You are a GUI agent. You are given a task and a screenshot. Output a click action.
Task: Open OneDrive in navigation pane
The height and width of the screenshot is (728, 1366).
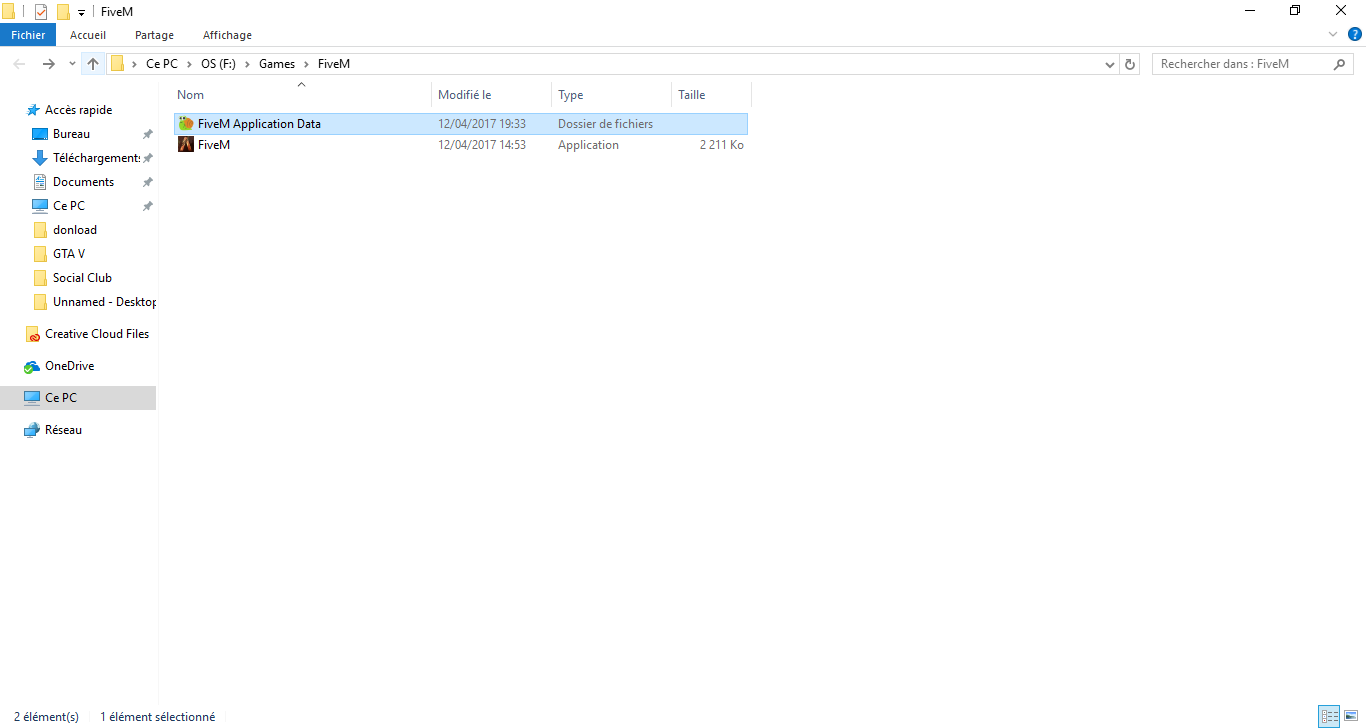pos(69,366)
